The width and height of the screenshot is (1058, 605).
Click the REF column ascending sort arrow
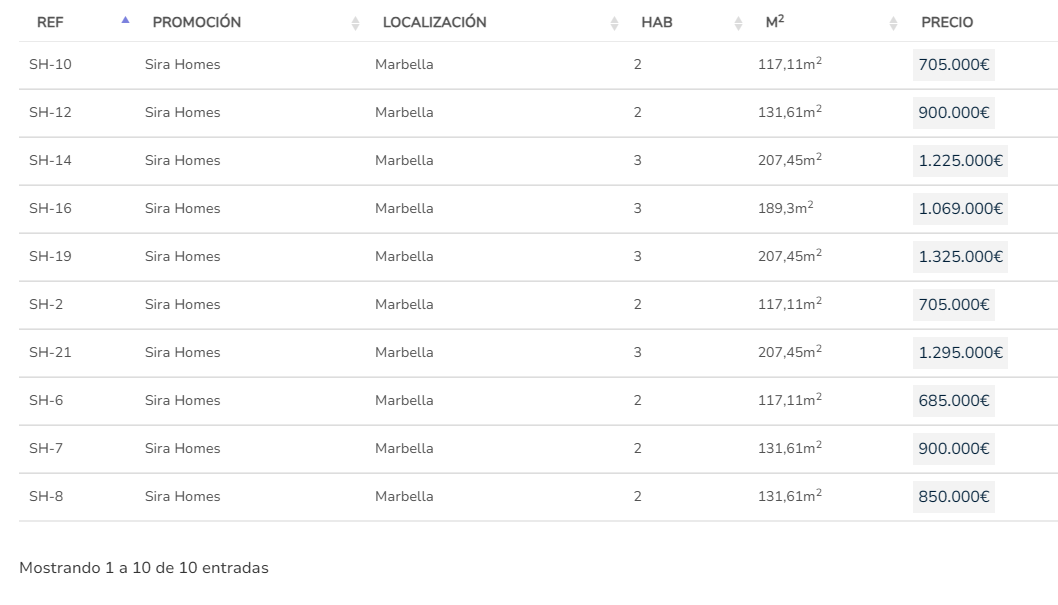pos(126,20)
